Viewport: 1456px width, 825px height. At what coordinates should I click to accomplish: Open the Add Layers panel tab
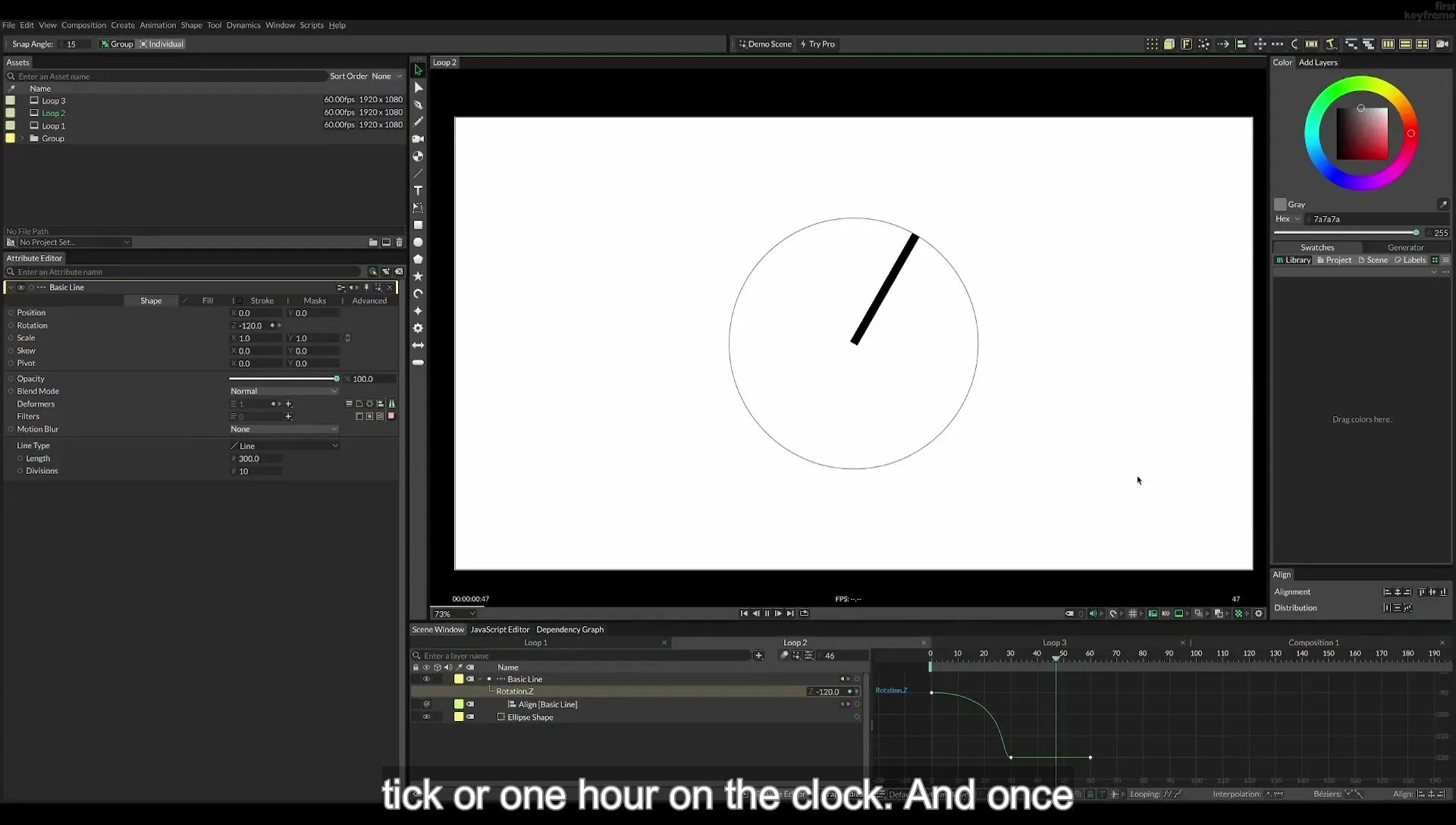(1318, 63)
